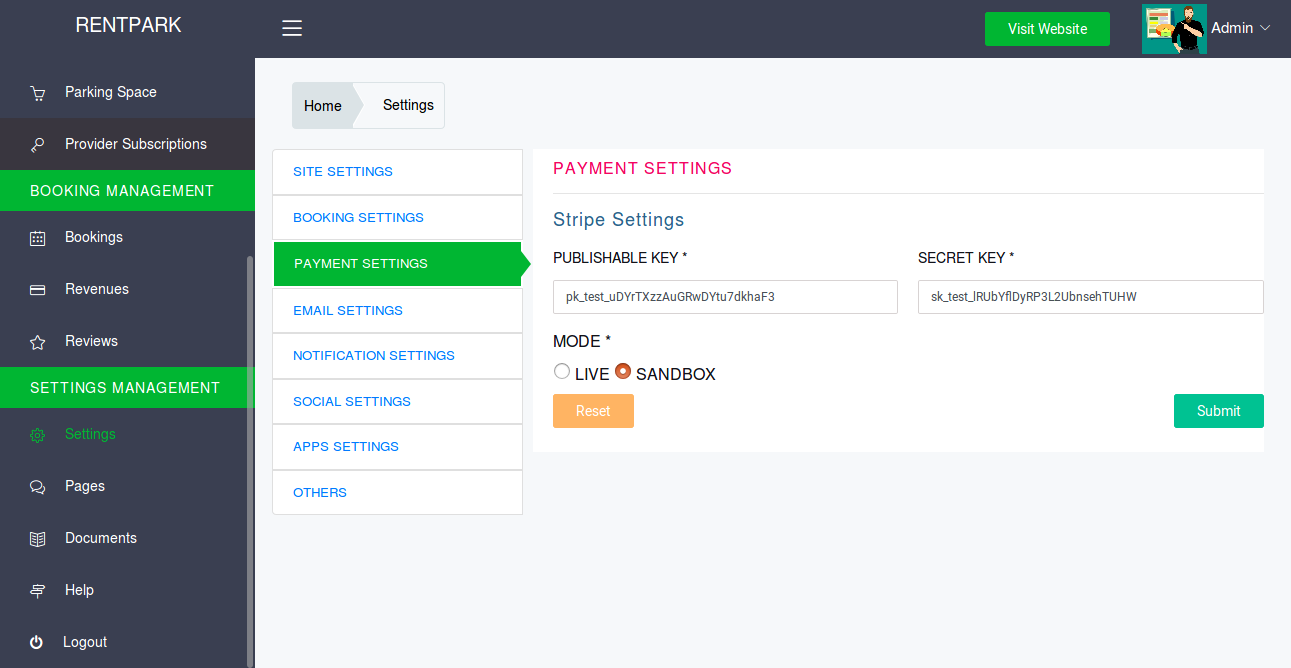Open the Notification Settings tab
The width and height of the screenshot is (1291, 668).
pos(397,356)
